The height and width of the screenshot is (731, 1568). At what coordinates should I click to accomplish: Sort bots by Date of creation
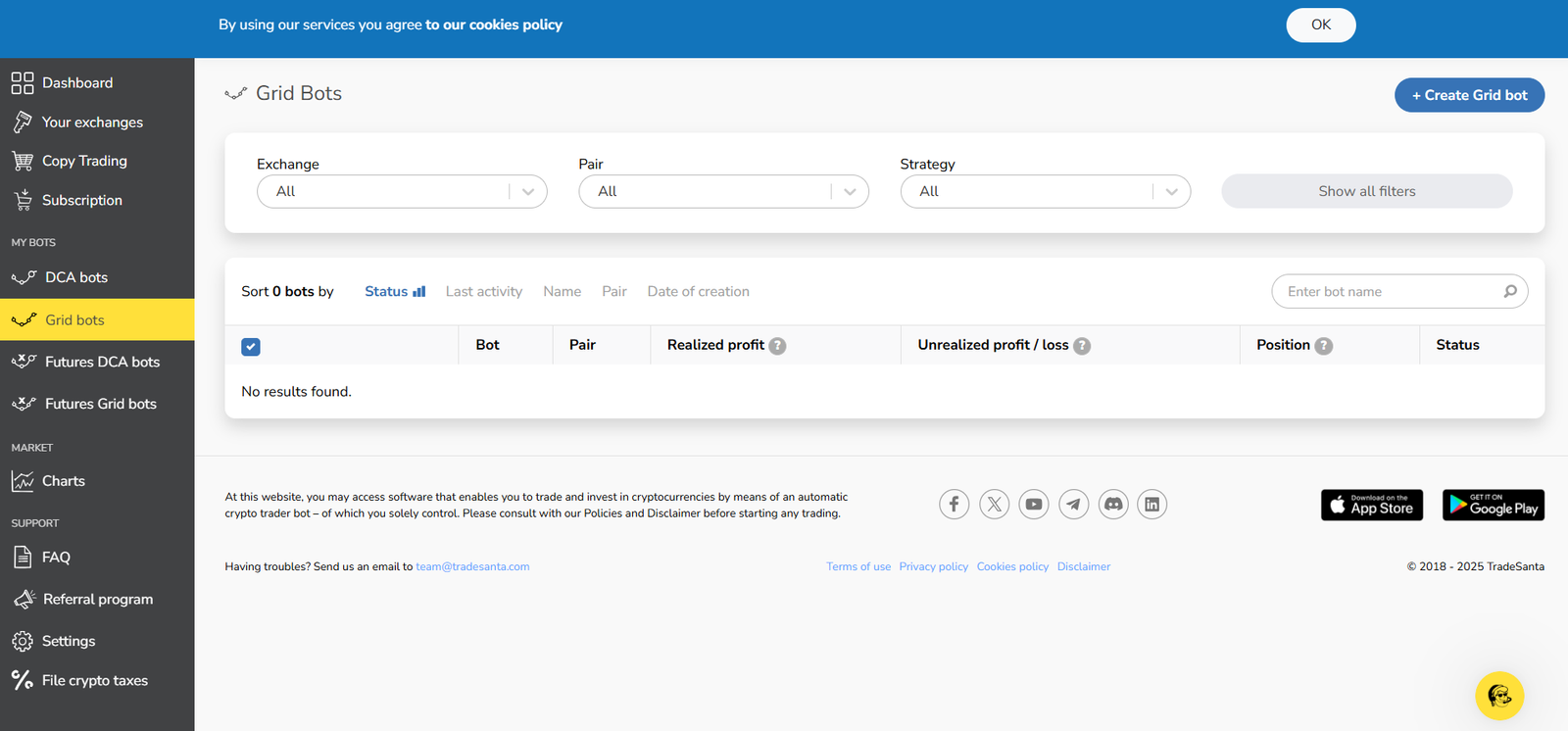[x=698, y=292]
